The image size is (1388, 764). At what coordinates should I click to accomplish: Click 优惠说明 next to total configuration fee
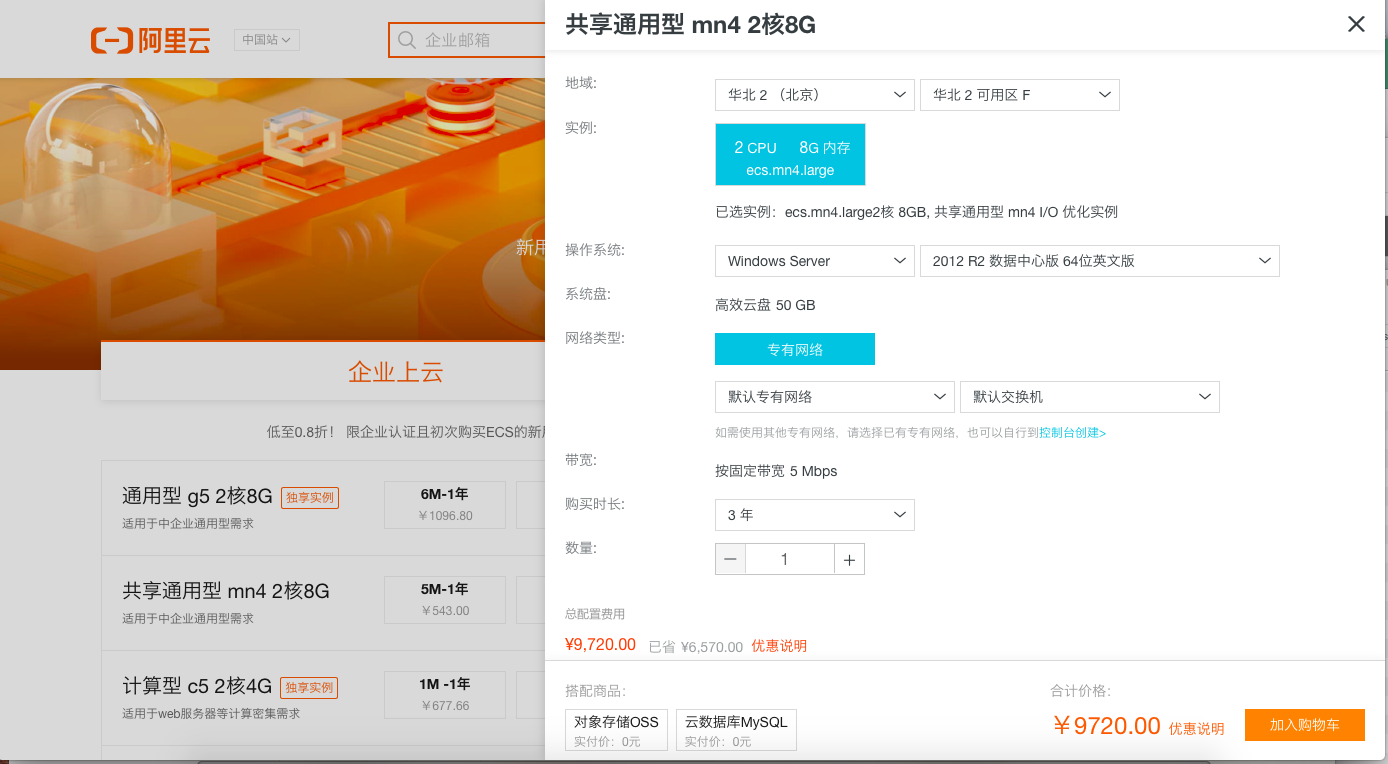(x=779, y=646)
